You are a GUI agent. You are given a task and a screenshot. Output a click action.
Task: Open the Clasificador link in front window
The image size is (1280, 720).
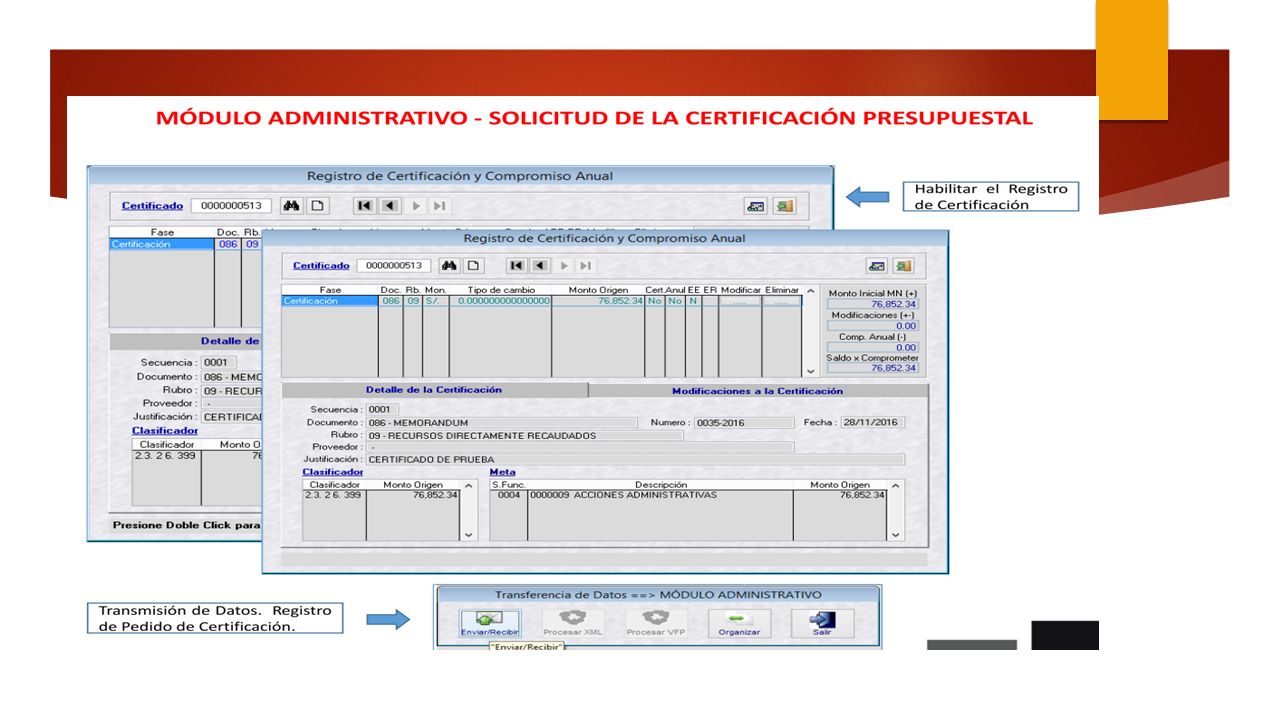(333, 472)
